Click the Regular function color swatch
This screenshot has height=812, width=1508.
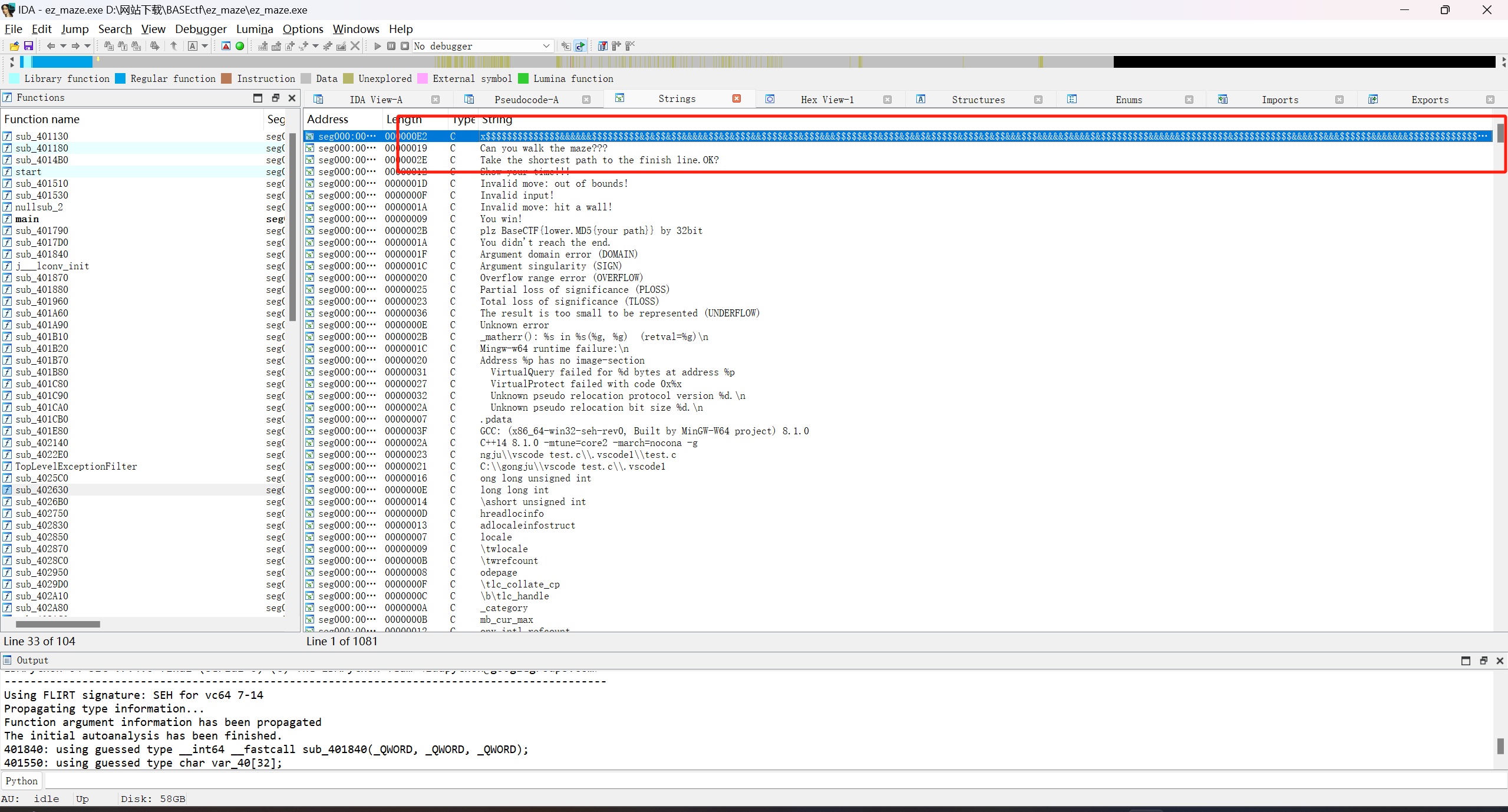coord(120,79)
